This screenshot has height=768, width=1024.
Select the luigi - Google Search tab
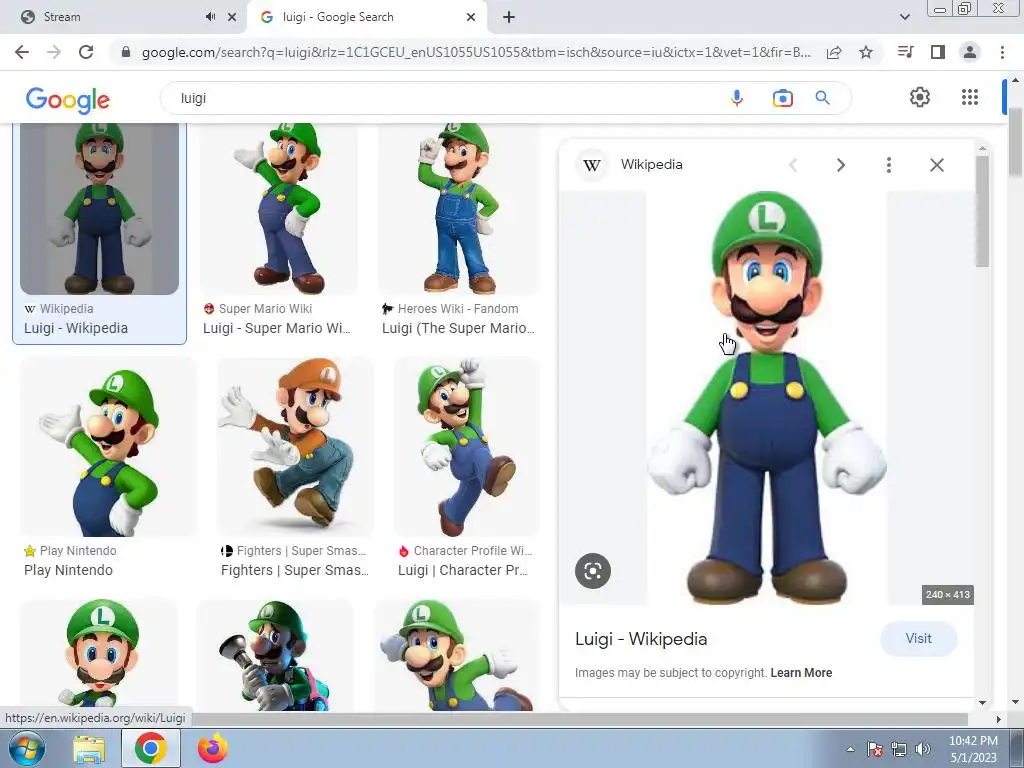(368, 17)
